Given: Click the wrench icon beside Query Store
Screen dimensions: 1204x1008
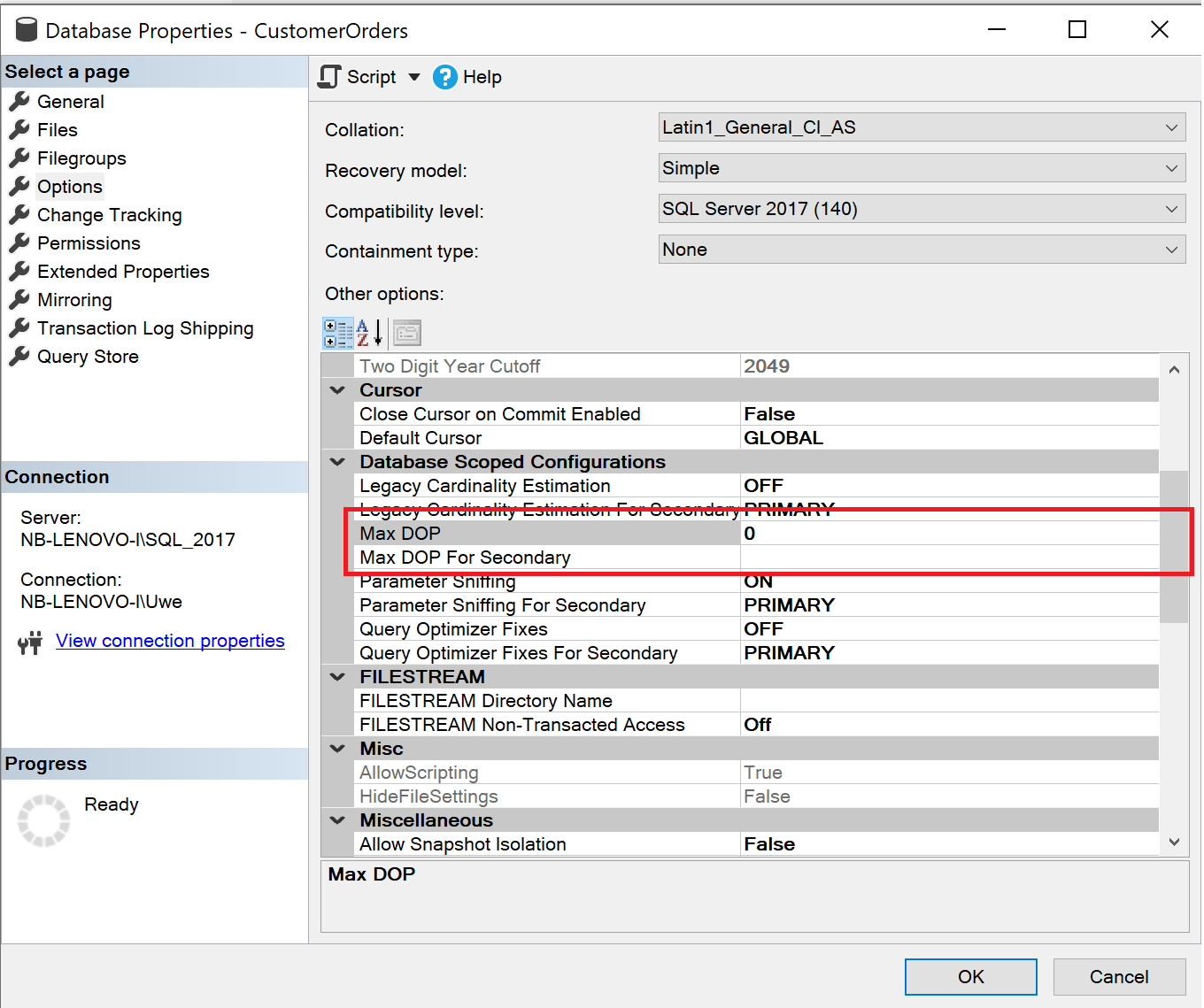Looking at the screenshot, I should click(x=19, y=357).
